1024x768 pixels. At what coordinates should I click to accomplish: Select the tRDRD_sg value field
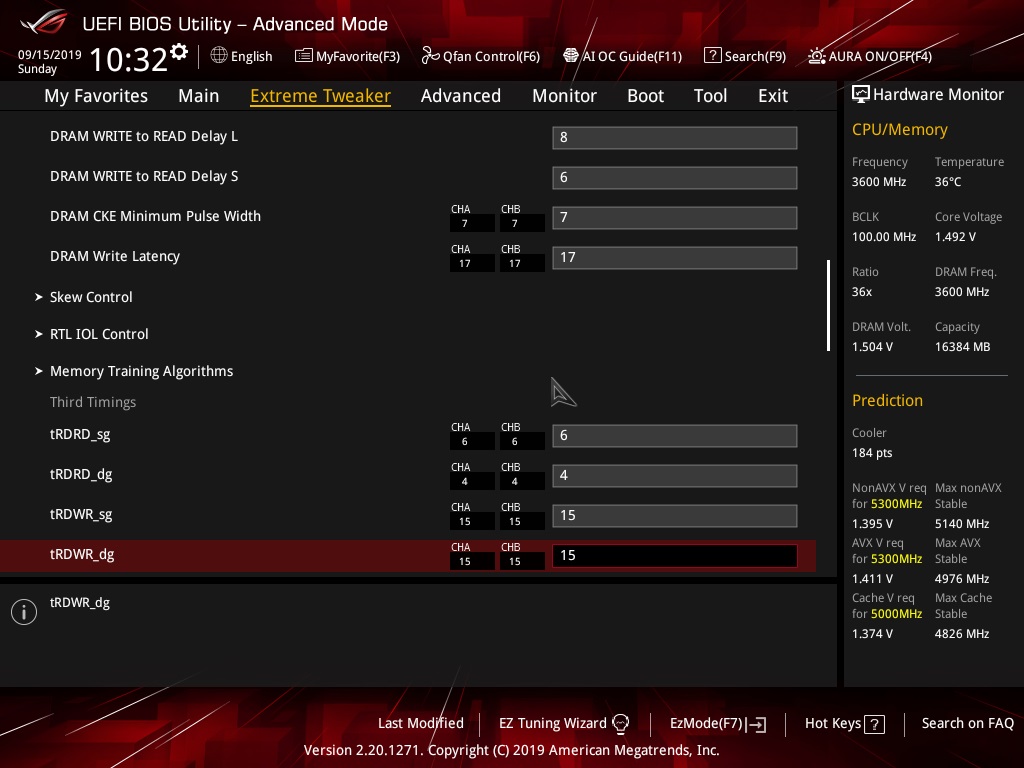click(675, 436)
